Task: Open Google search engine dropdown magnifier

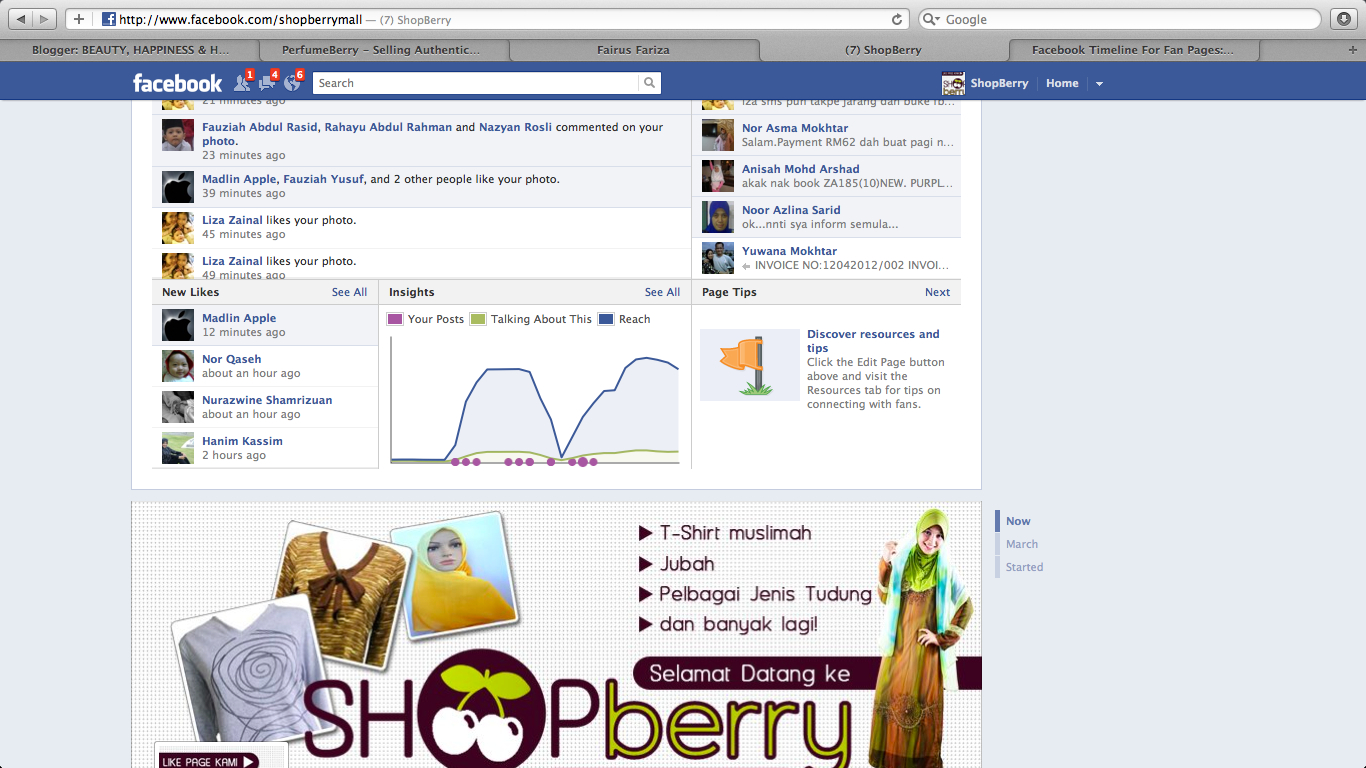Action: pos(930,19)
